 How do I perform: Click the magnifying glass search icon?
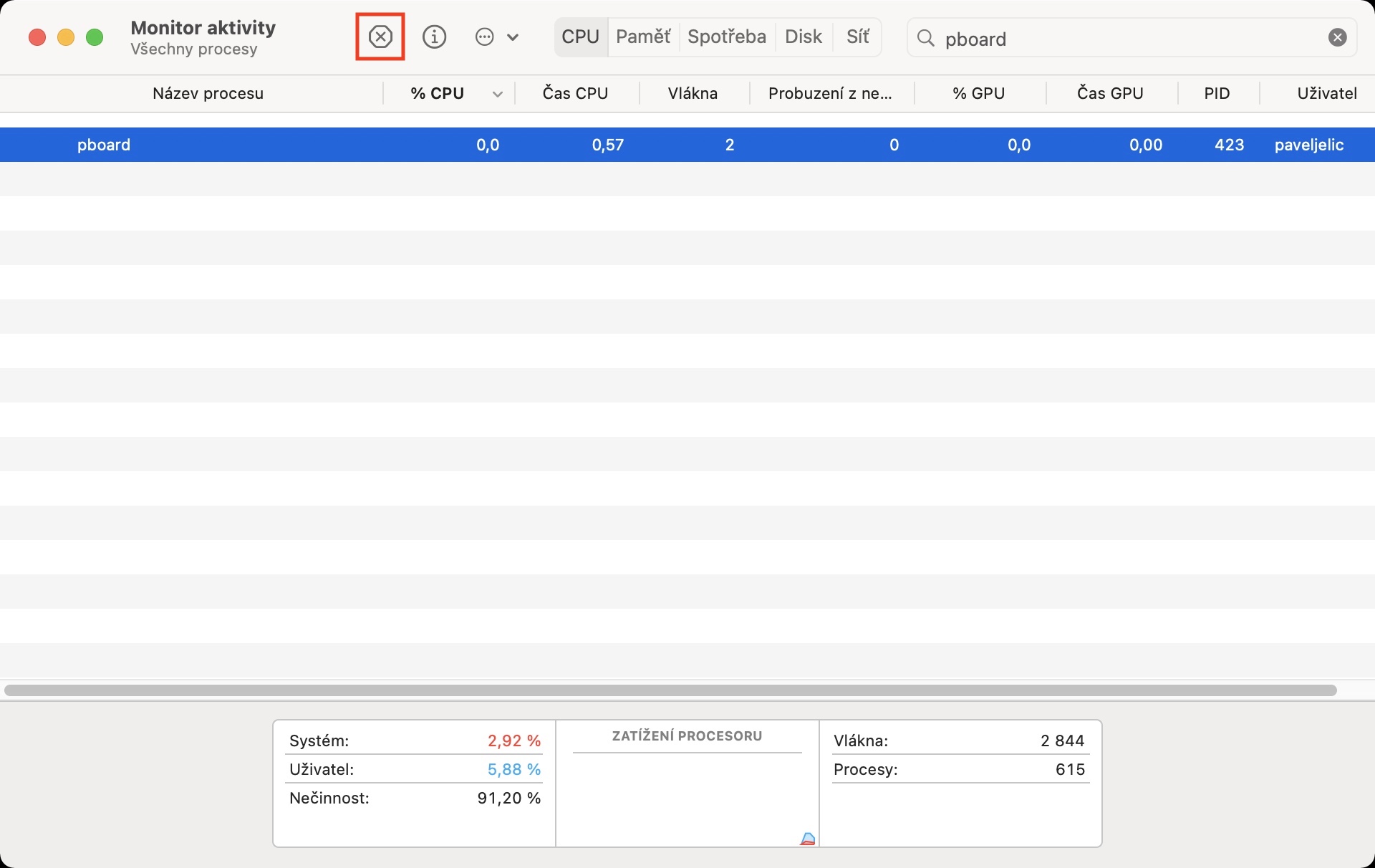point(925,38)
